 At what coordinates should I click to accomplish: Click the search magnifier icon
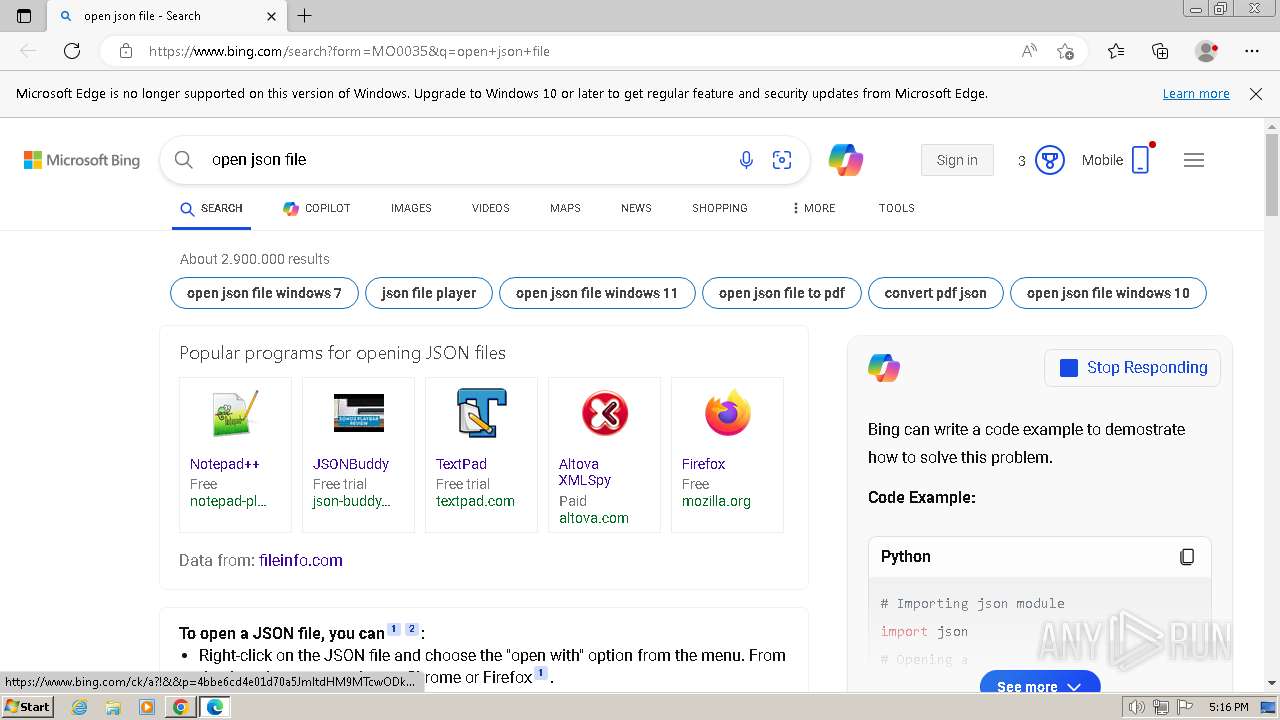[x=183, y=160]
